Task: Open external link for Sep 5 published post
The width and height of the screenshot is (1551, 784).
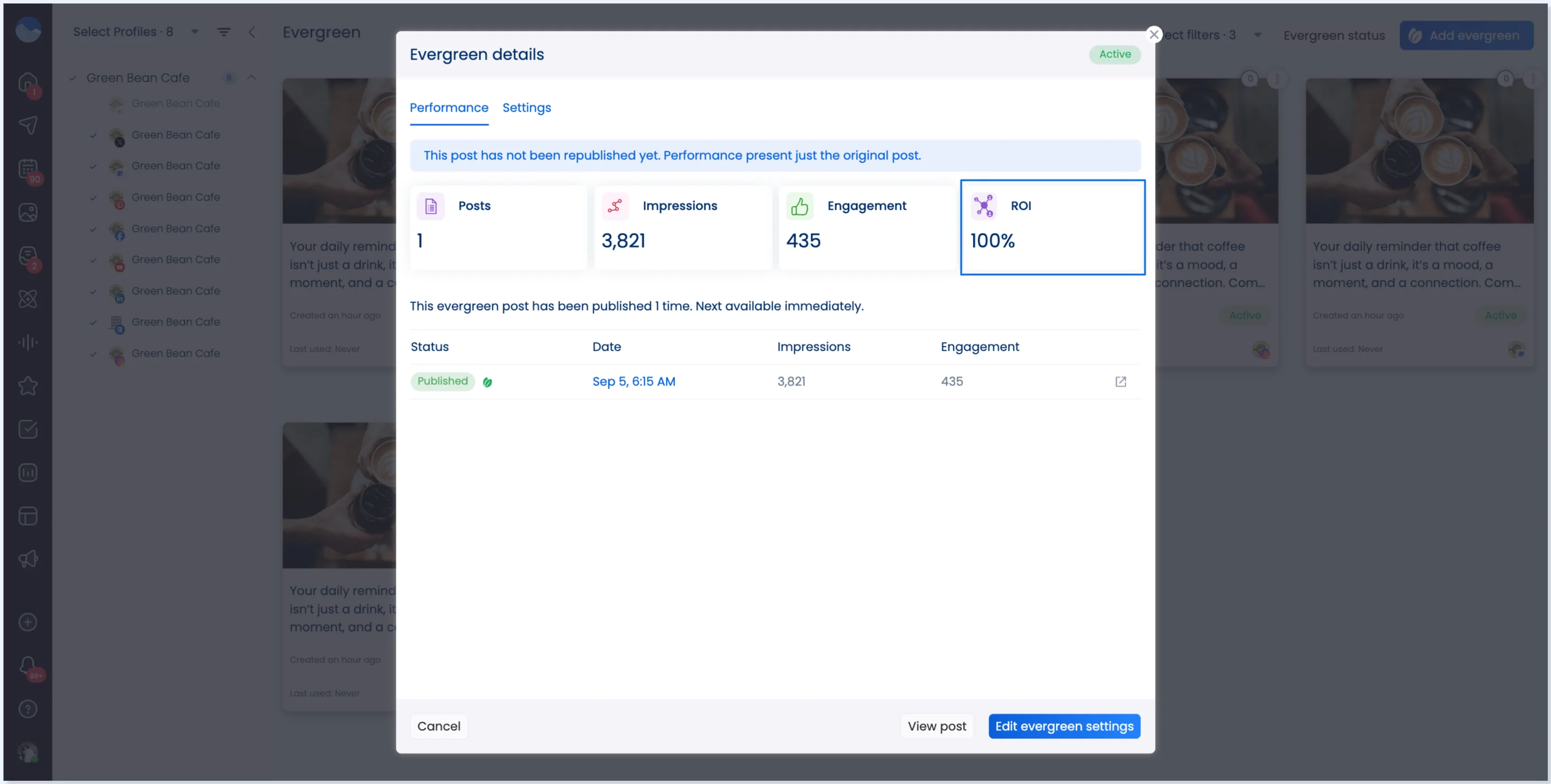Action: click(1120, 382)
